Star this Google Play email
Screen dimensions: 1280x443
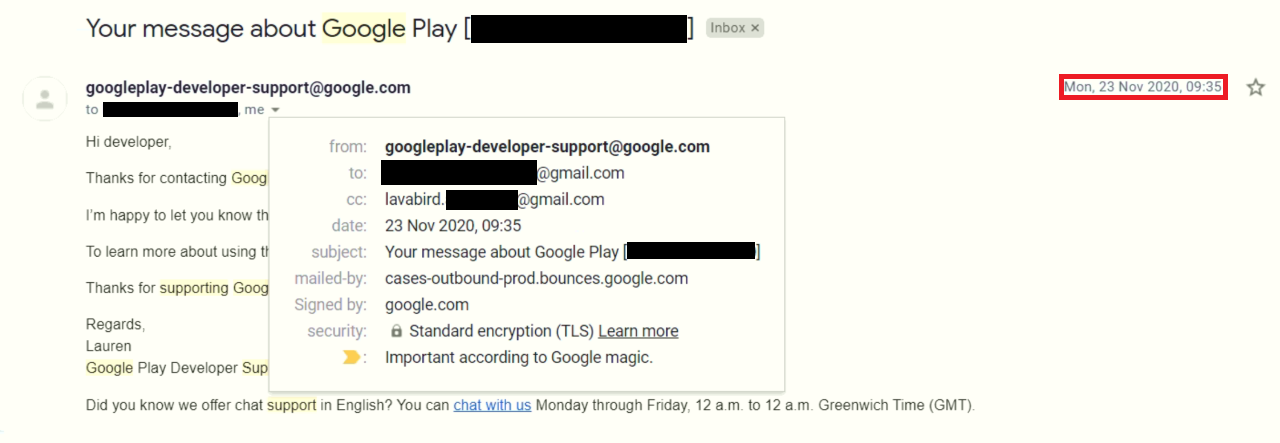pos(1256,88)
